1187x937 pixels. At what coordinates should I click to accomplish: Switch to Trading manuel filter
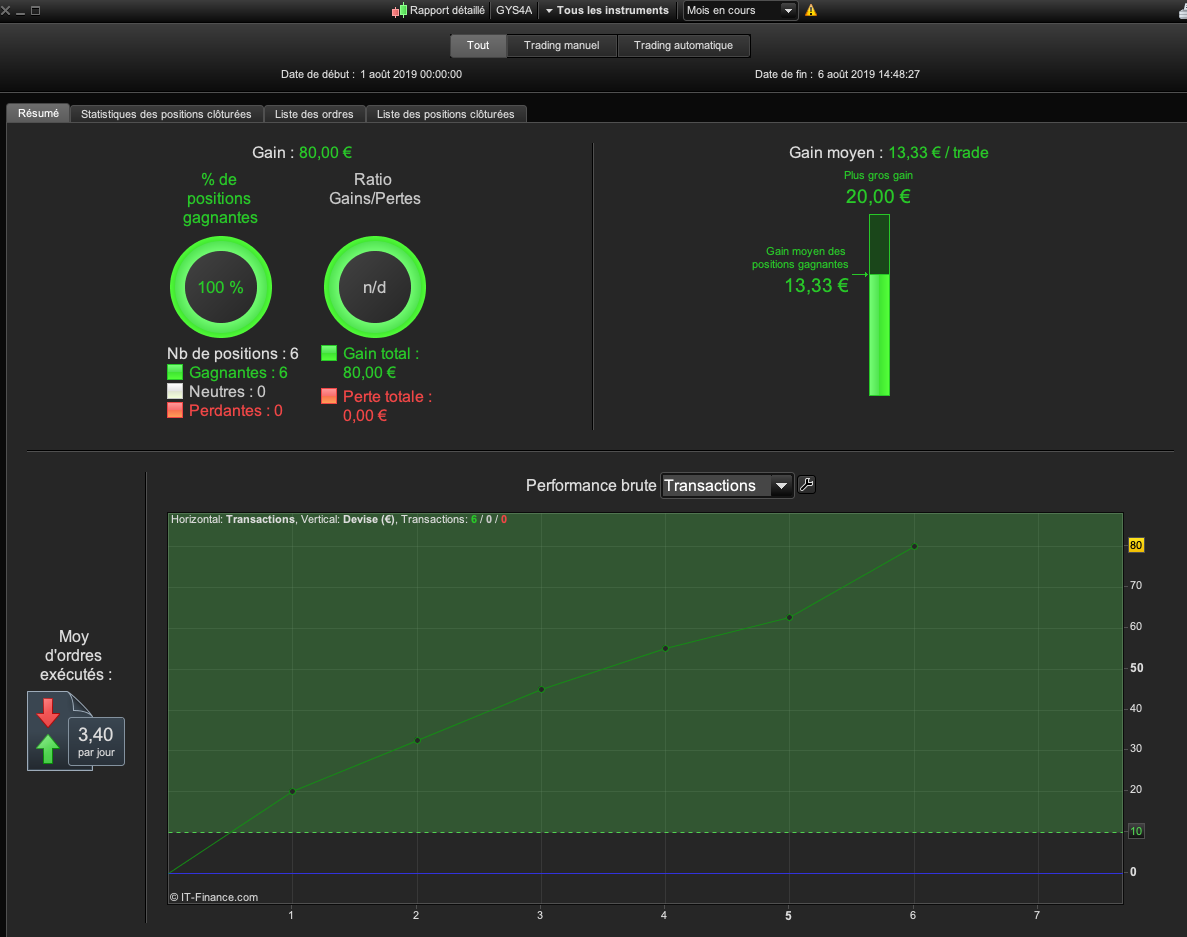coord(562,45)
